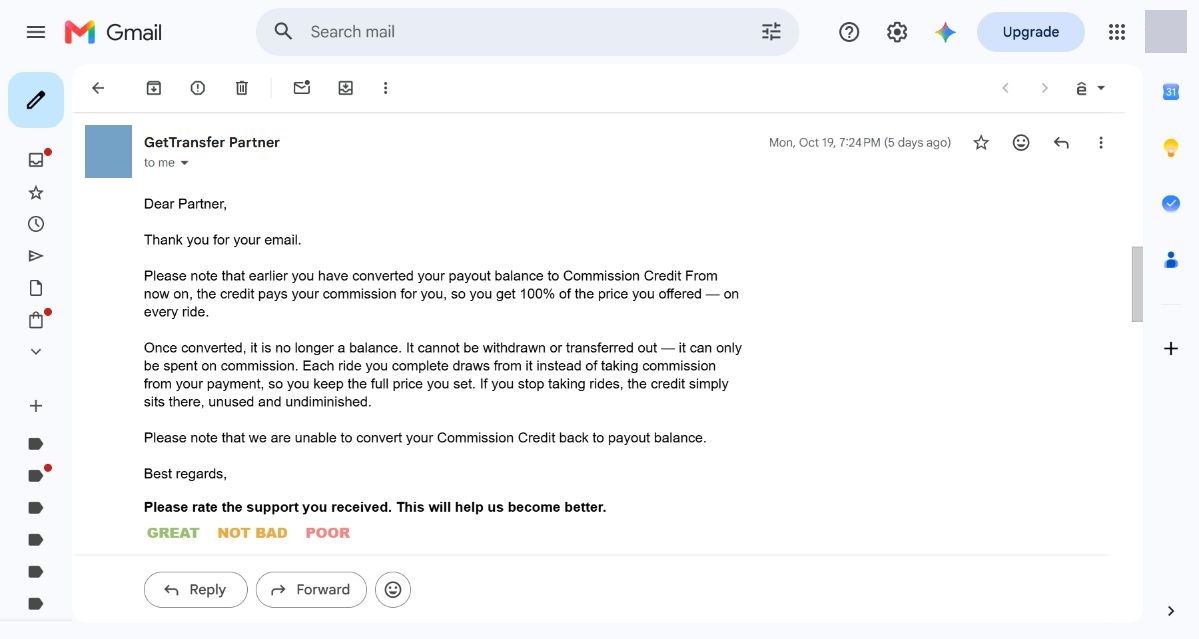Rate the support as GREAT

(x=173, y=533)
